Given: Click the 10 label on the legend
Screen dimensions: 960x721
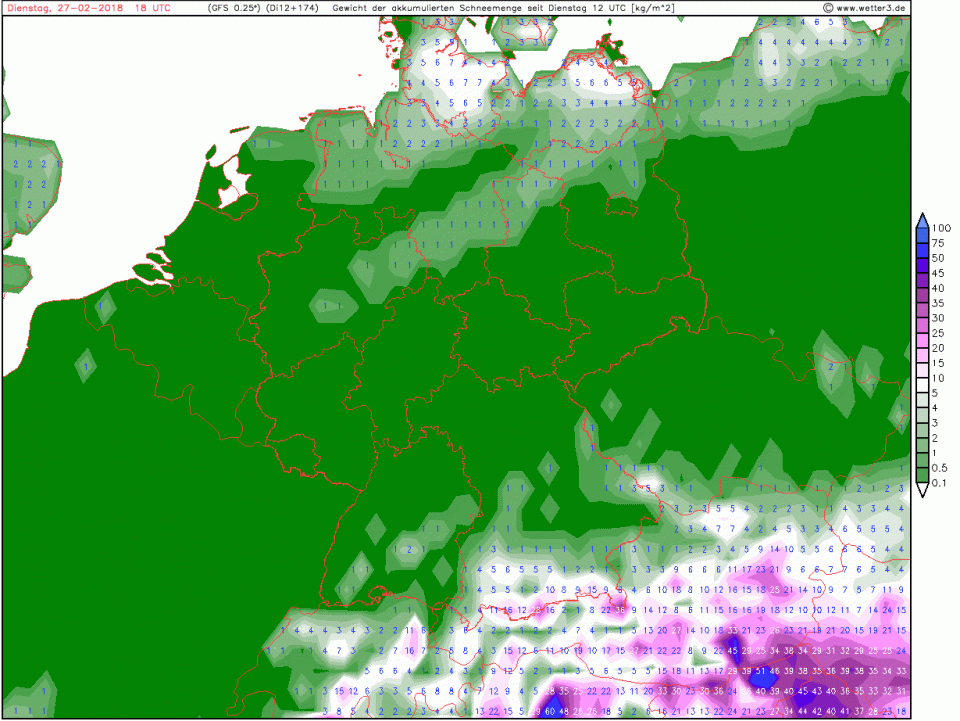Looking at the screenshot, I should click(x=939, y=378).
